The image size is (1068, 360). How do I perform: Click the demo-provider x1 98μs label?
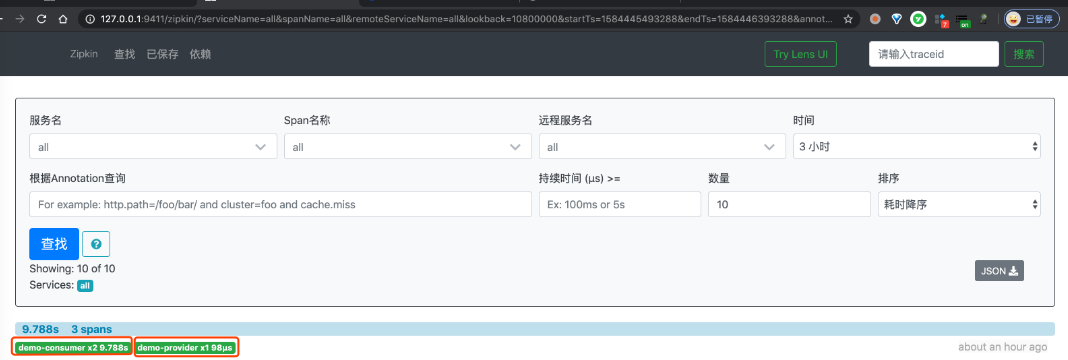(186, 348)
